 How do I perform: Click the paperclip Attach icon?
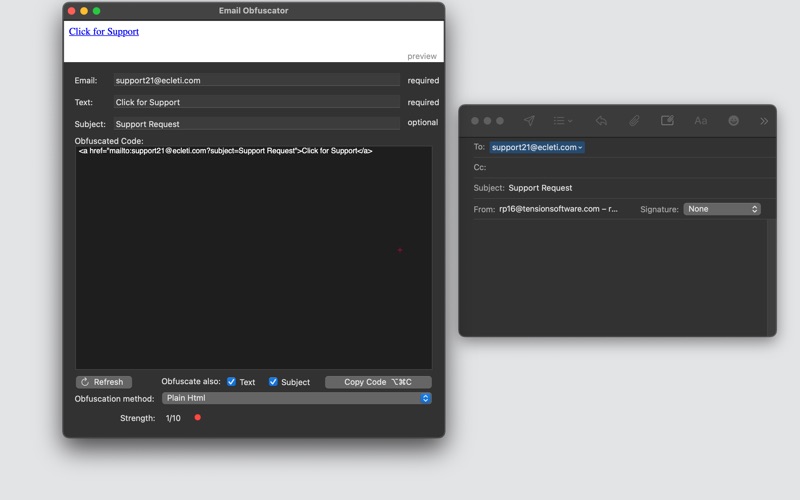(634, 121)
